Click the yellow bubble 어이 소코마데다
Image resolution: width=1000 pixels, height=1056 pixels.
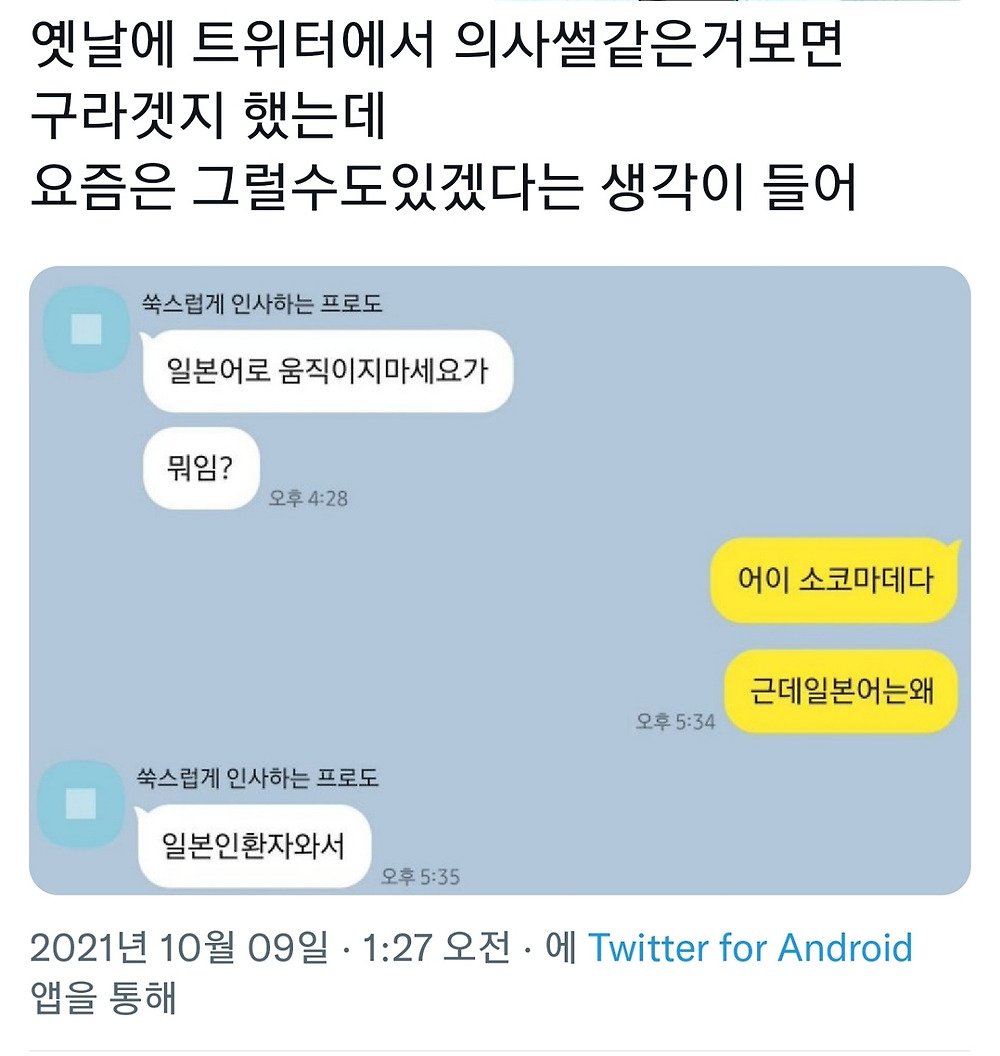tap(835, 580)
